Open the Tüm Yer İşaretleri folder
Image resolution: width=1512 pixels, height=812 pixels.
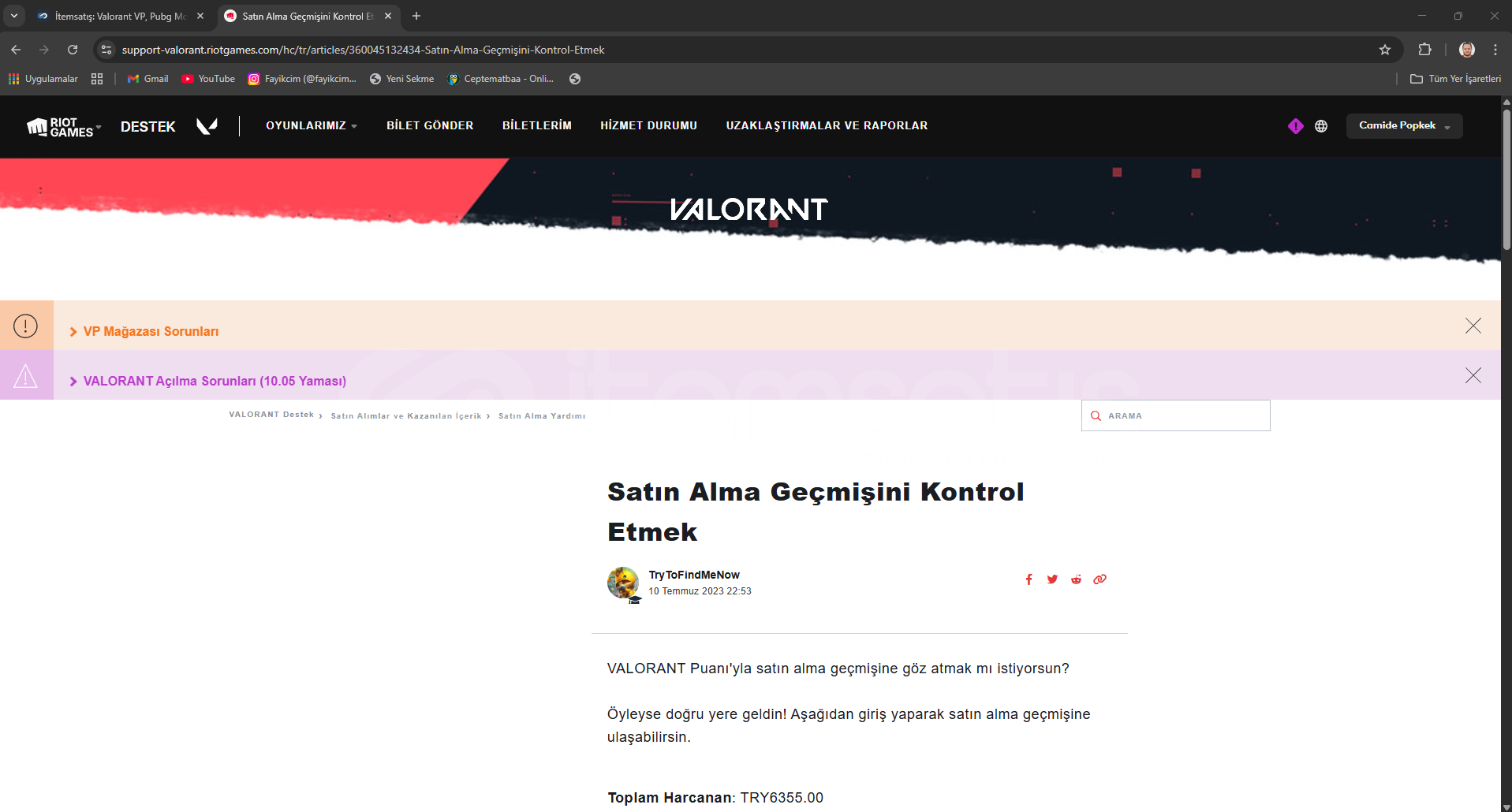[x=1455, y=79]
